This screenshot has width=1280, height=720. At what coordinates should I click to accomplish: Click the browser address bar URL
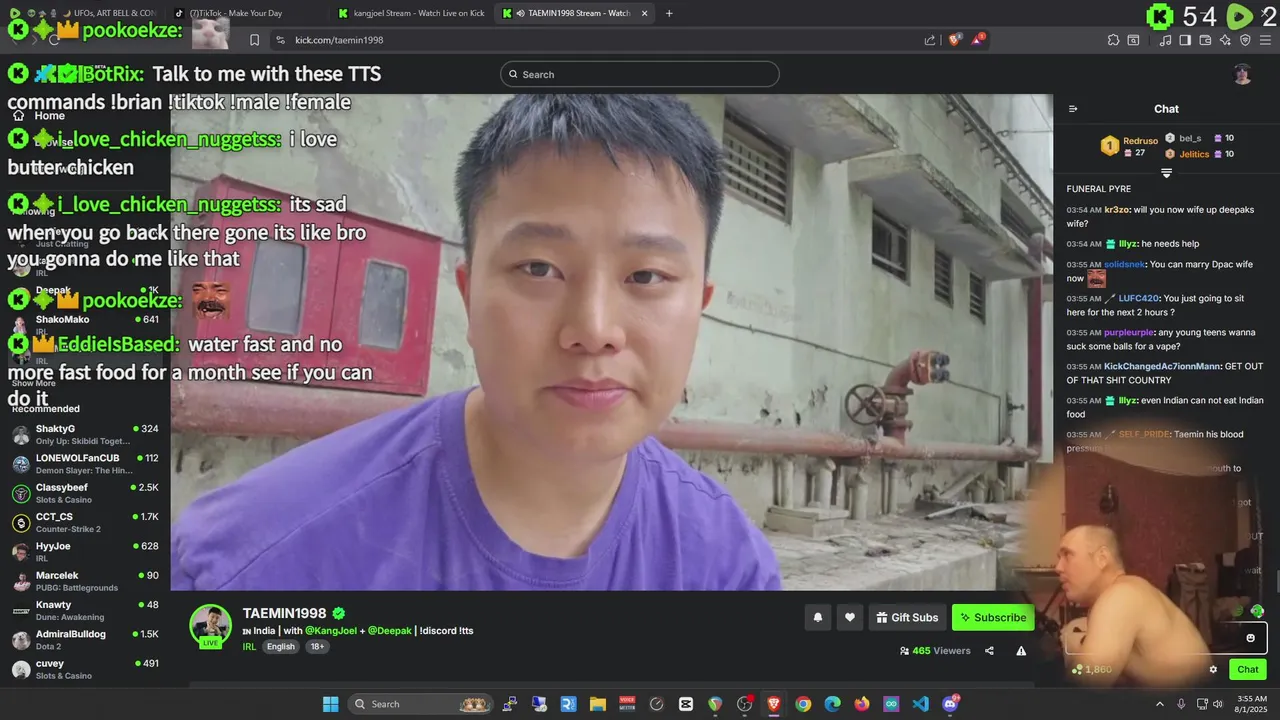click(339, 40)
